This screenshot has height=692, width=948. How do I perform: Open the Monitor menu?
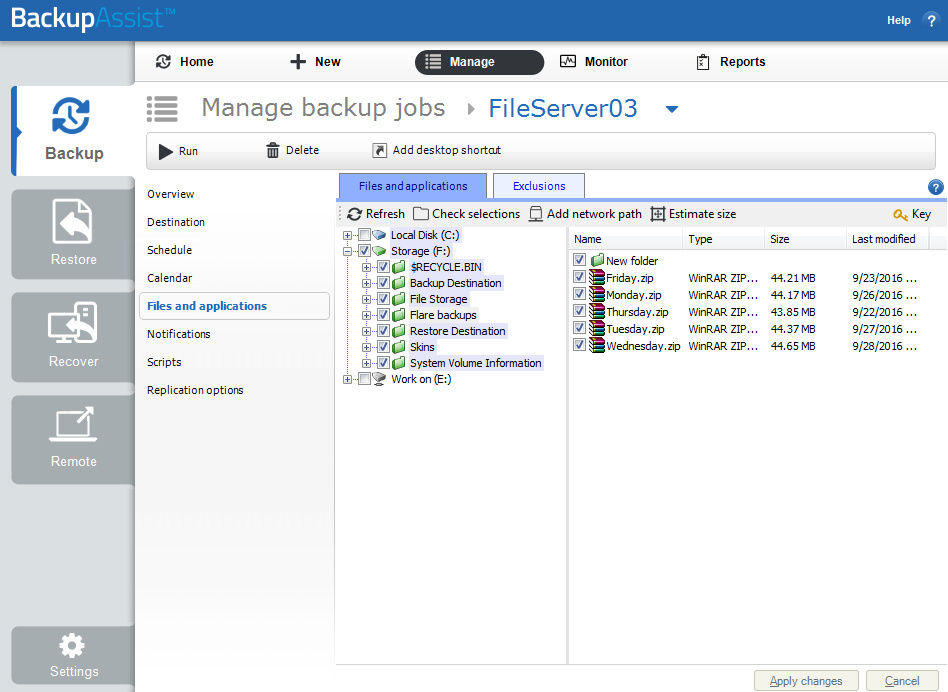coord(594,62)
